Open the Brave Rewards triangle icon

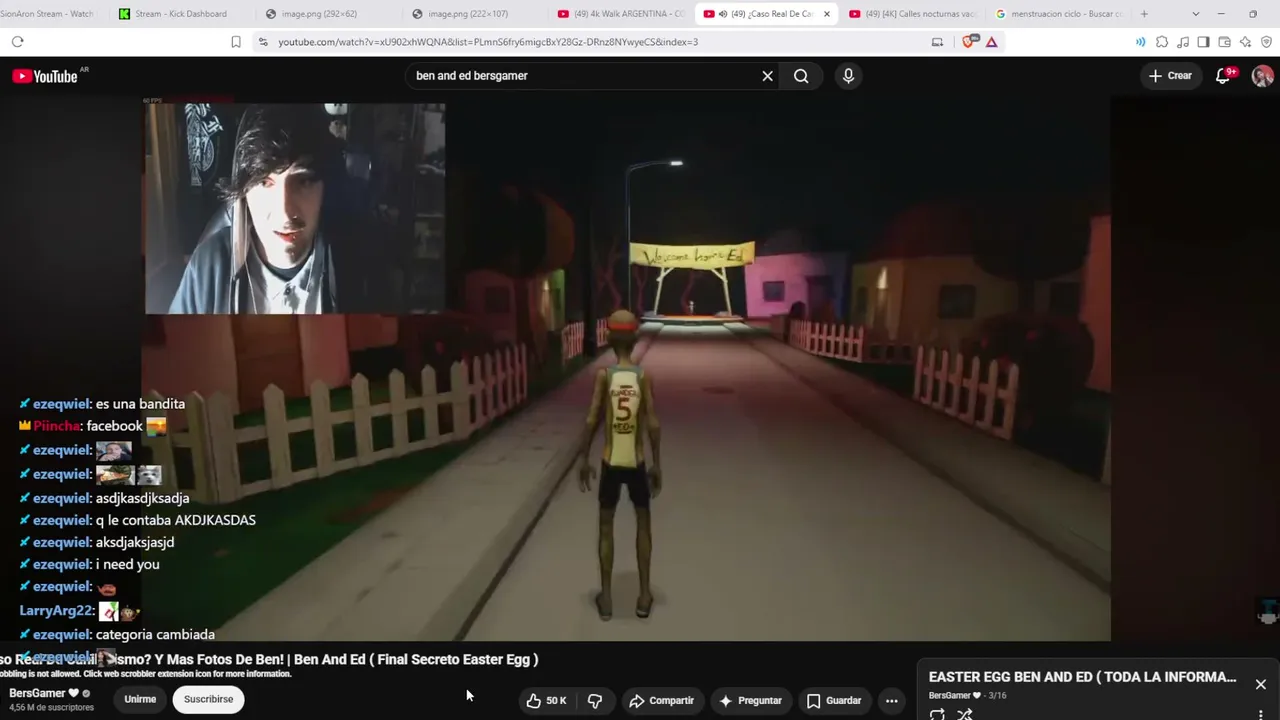pyautogui.click(x=991, y=42)
